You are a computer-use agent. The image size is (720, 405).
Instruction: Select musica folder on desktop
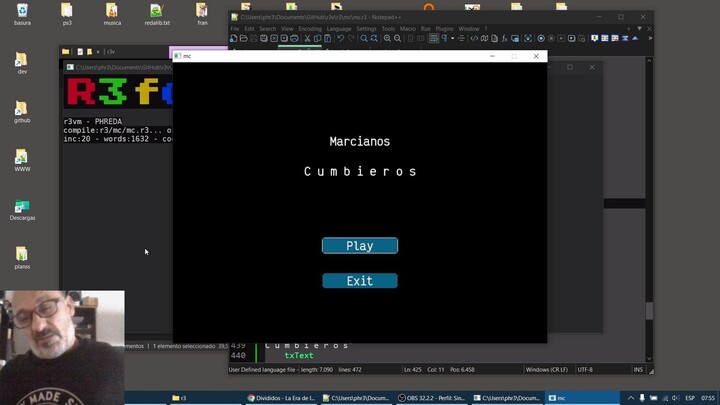point(112,14)
